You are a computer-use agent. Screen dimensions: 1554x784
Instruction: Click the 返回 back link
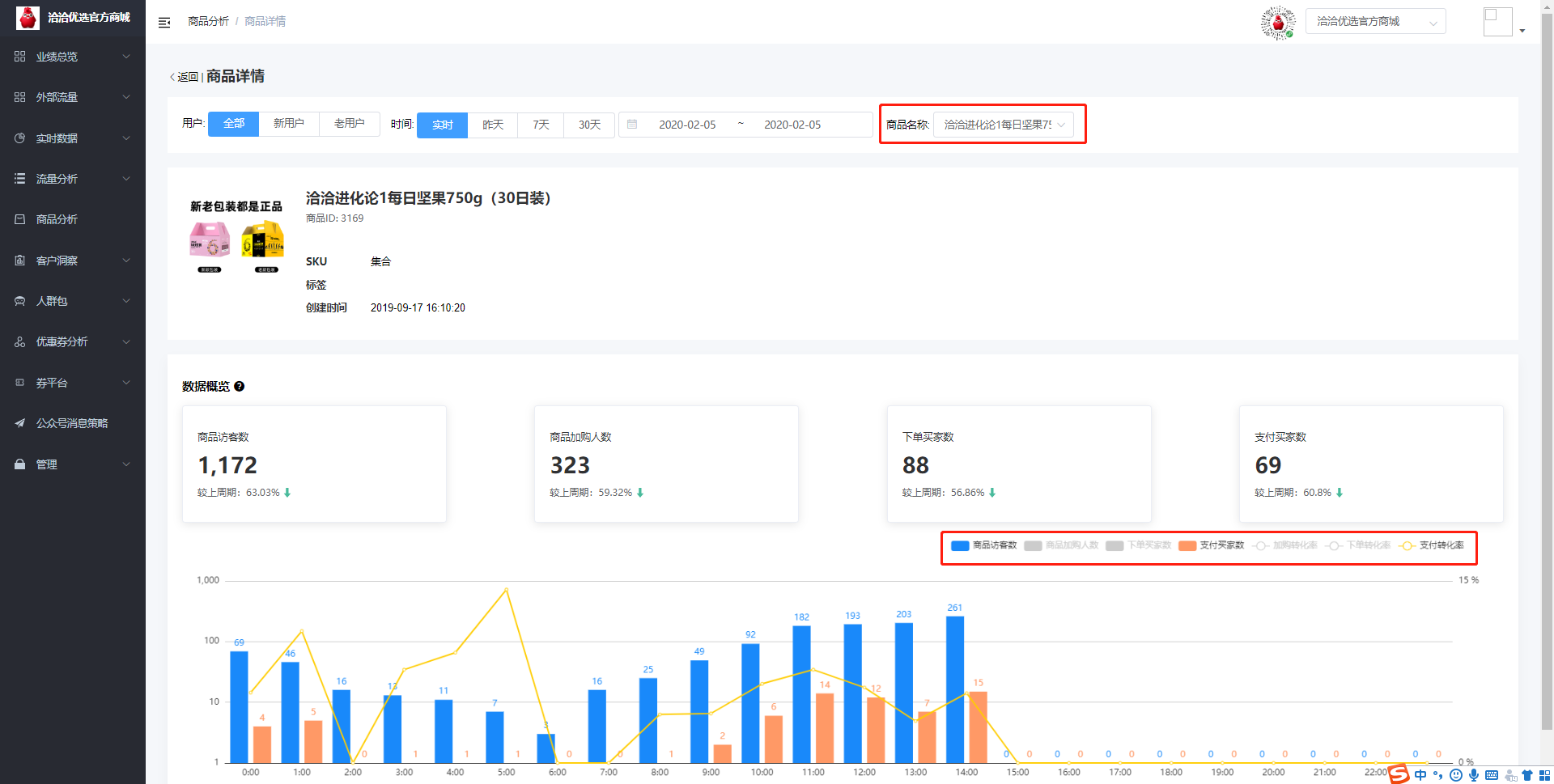point(185,77)
